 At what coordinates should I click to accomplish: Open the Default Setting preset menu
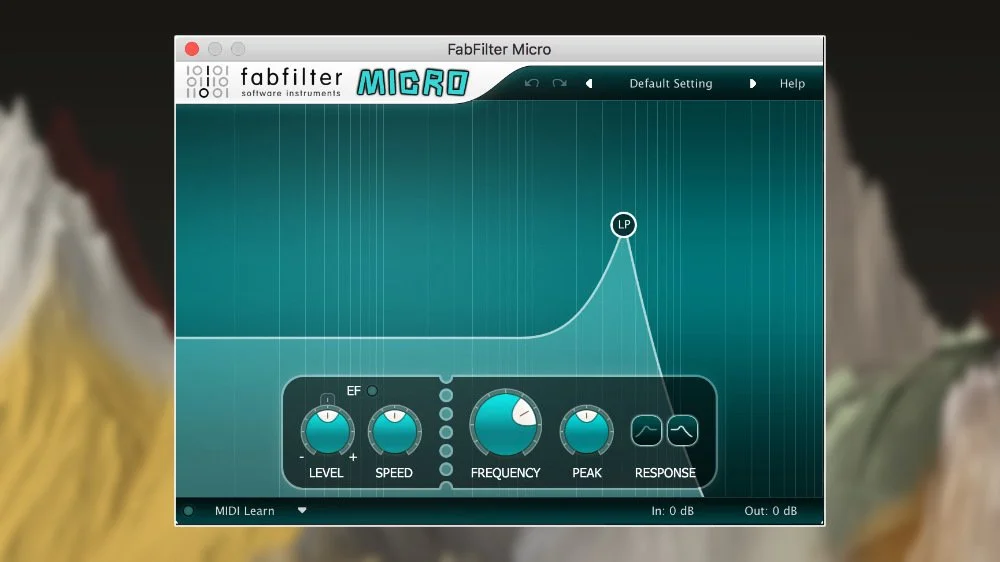tap(671, 84)
